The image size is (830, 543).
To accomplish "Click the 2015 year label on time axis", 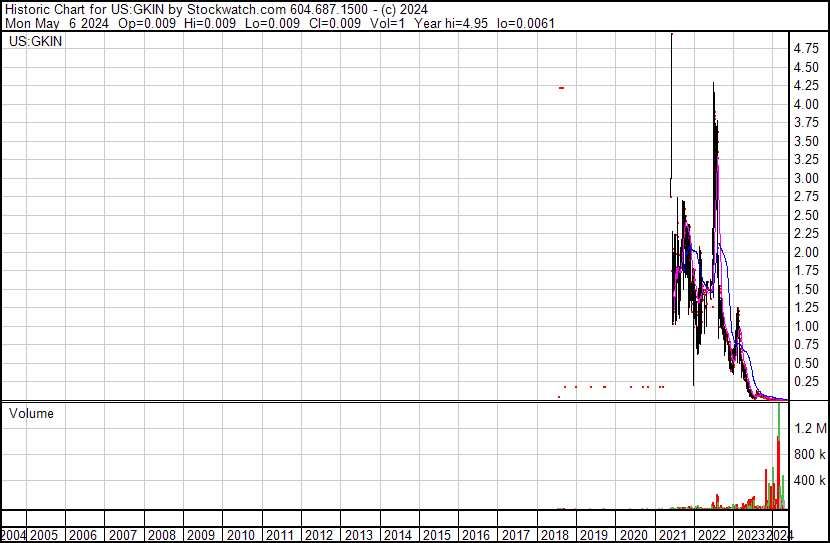I will click(436, 535).
